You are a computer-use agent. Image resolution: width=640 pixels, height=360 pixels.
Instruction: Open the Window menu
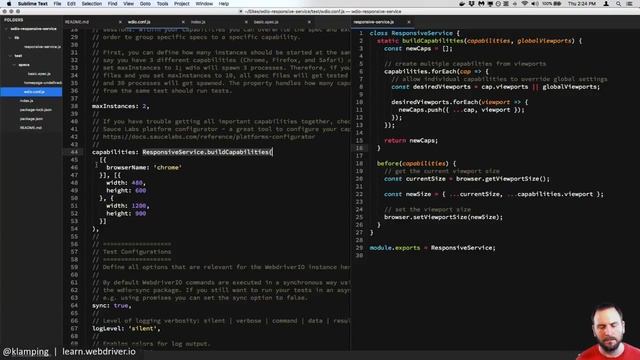click(x=204, y=4)
